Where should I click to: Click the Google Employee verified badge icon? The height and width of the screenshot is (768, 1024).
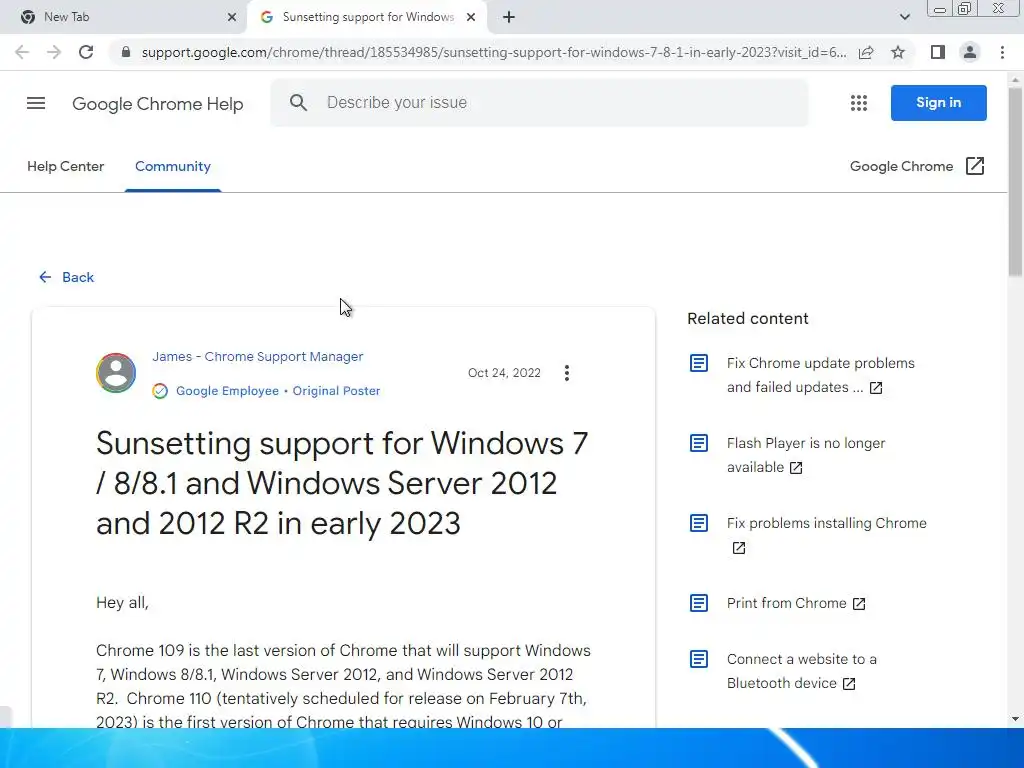(160, 391)
